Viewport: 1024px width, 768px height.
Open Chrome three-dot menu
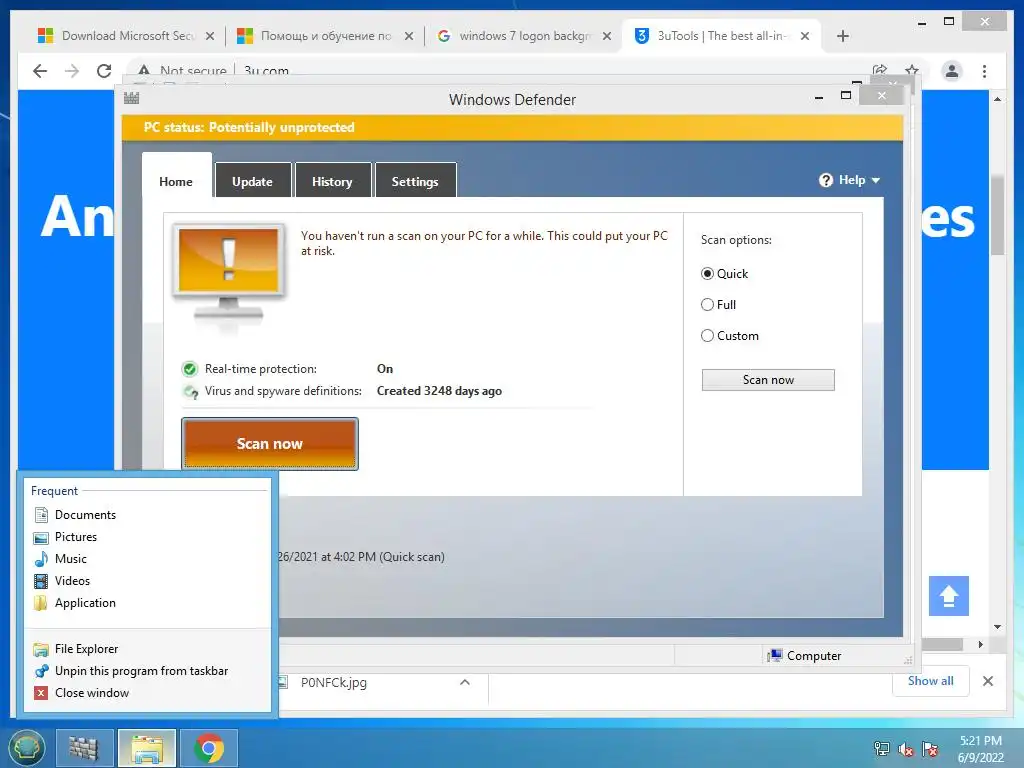pos(984,71)
